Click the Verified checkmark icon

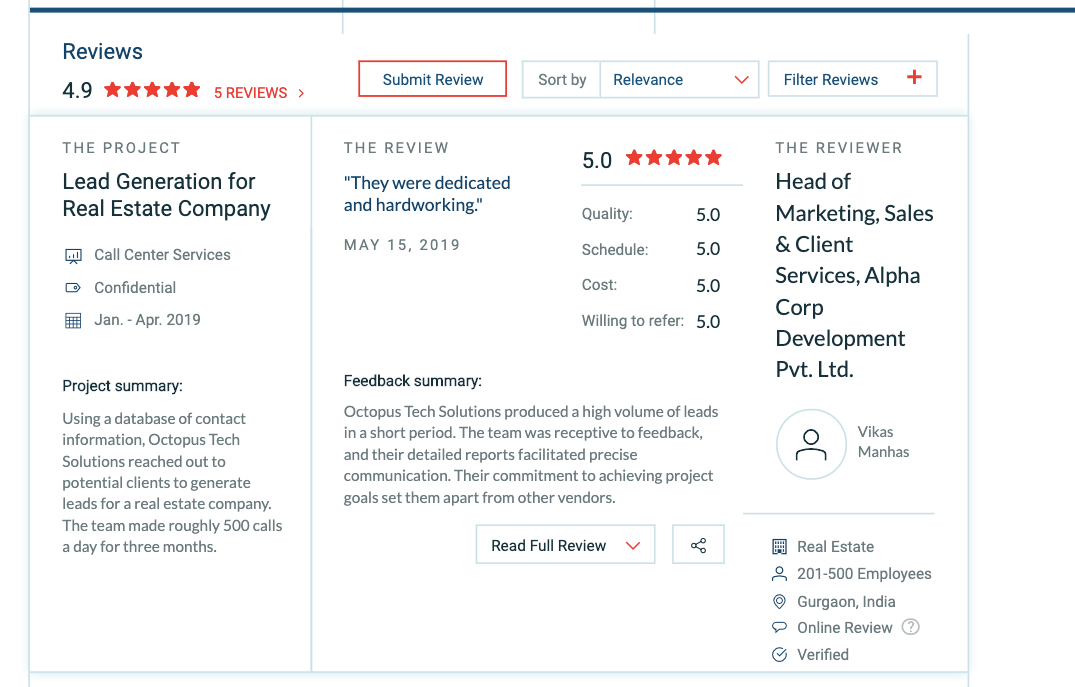[780, 655]
